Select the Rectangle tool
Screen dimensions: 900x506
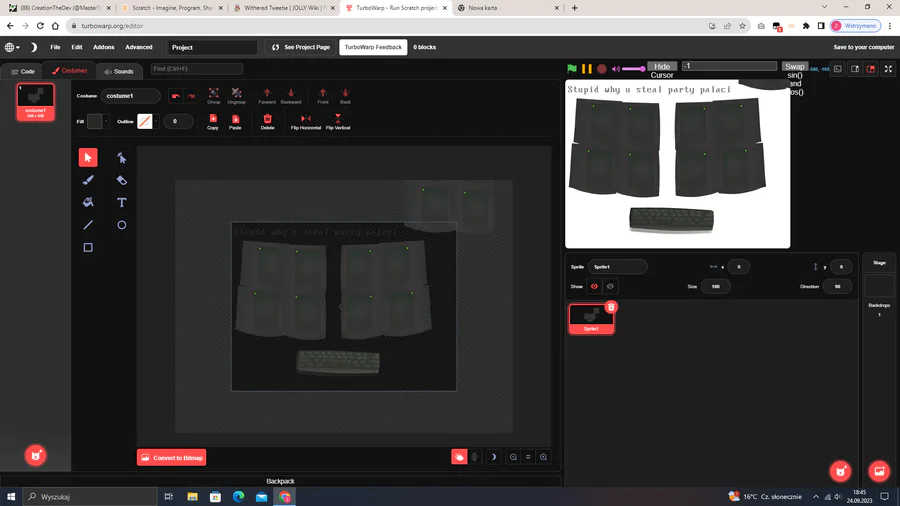tap(88, 247)
